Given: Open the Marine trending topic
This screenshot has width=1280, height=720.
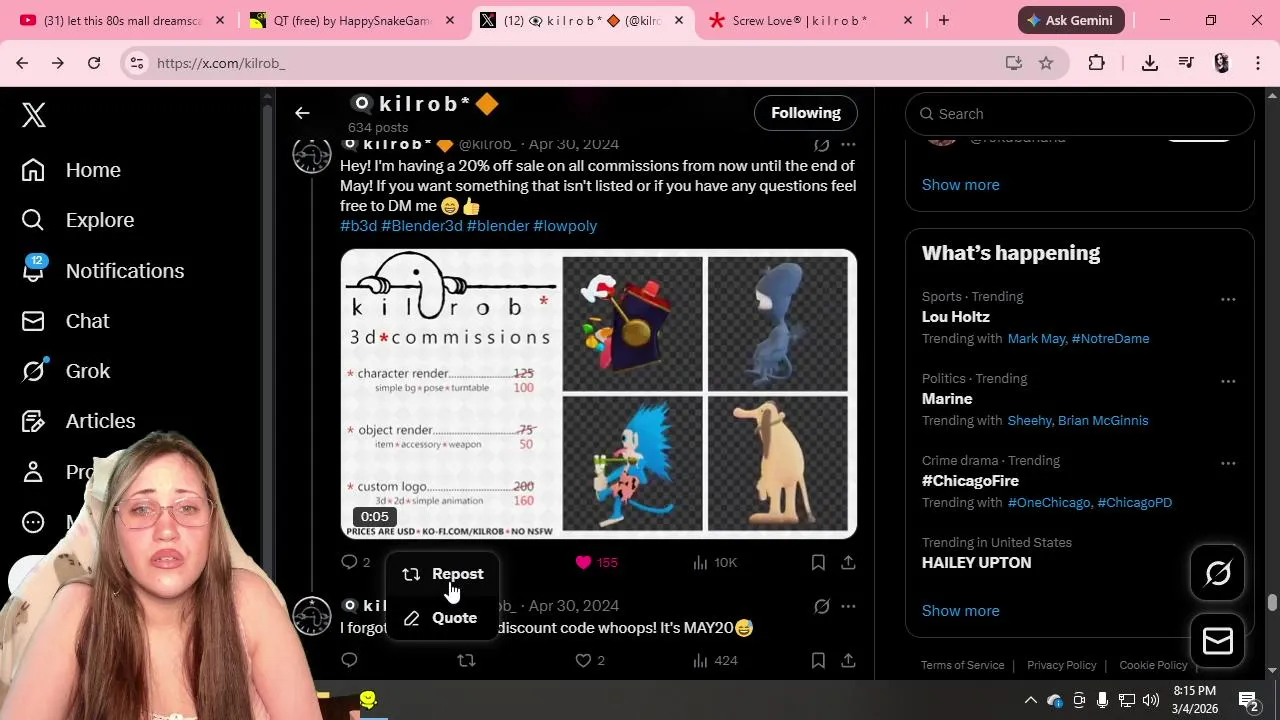Looking at the screenshot, I should coord(947,399).
